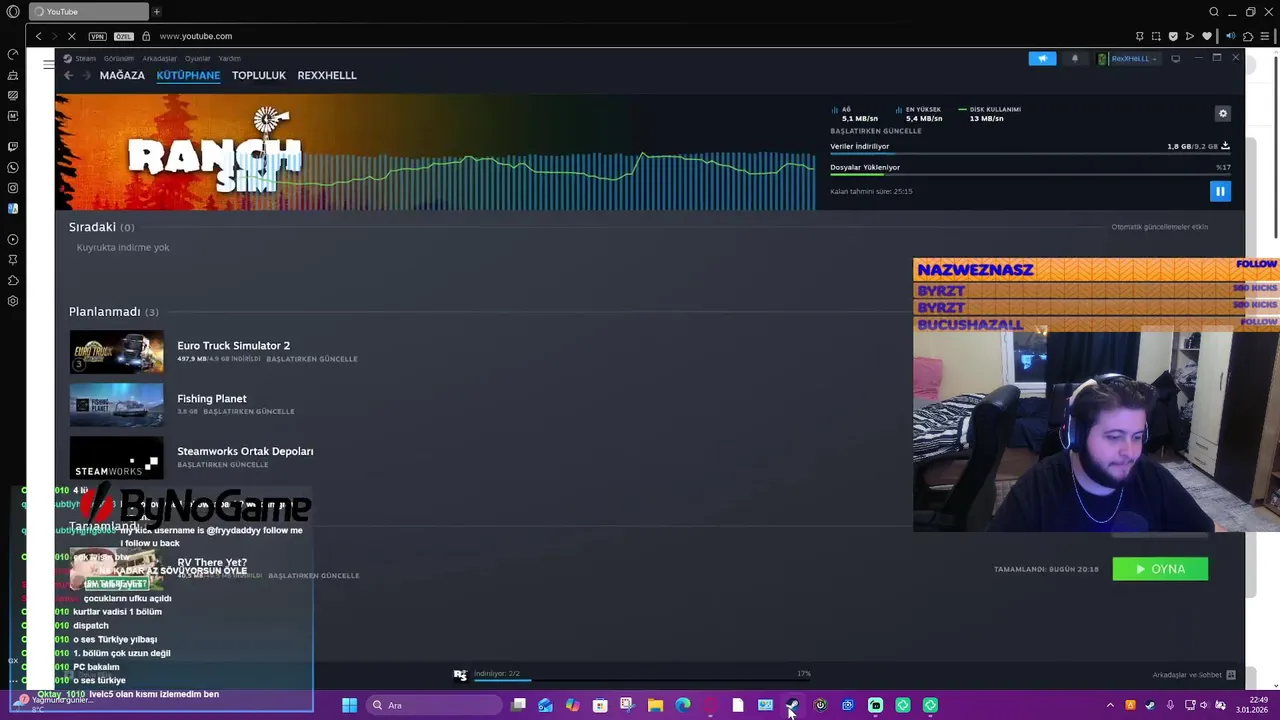The image size is (1280, 720).
Task: Open new browser tab with plus
Action: click(x=156, y=12)
